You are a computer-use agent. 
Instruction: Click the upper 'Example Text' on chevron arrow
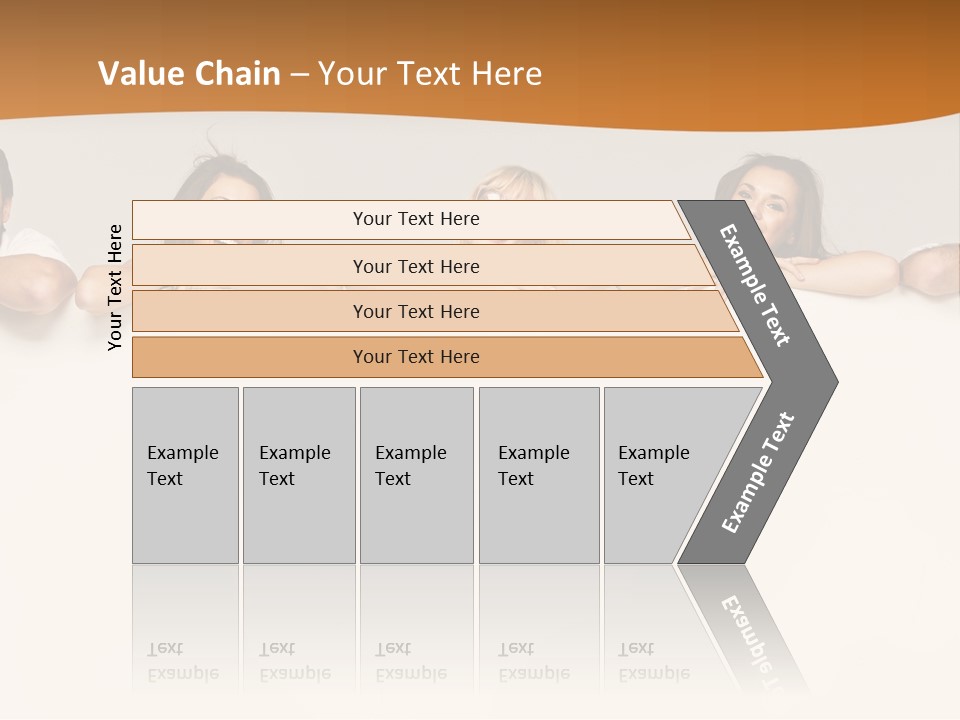[754, 285]
